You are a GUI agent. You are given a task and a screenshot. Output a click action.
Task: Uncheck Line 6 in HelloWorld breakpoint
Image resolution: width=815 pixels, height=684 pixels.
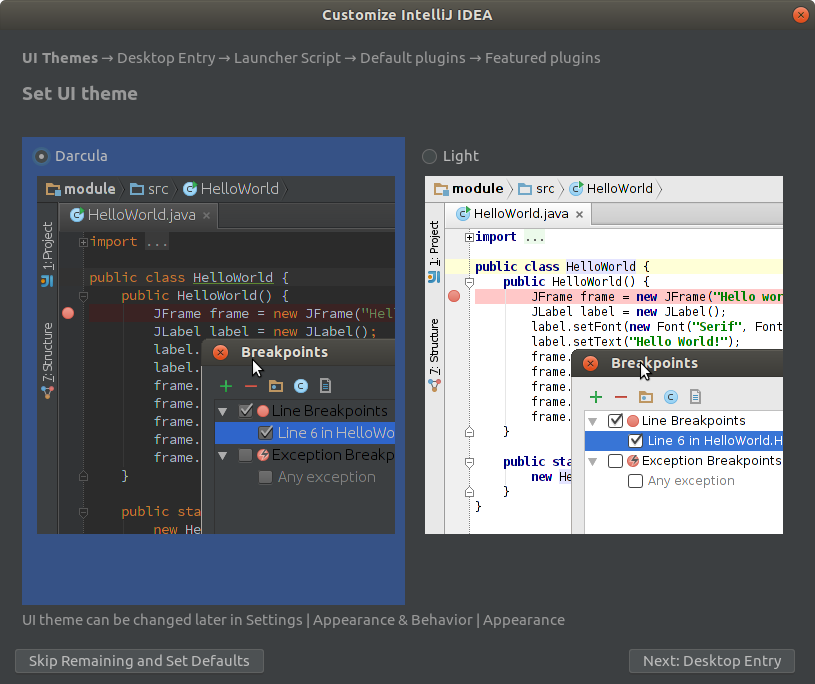tap(265, 432)
